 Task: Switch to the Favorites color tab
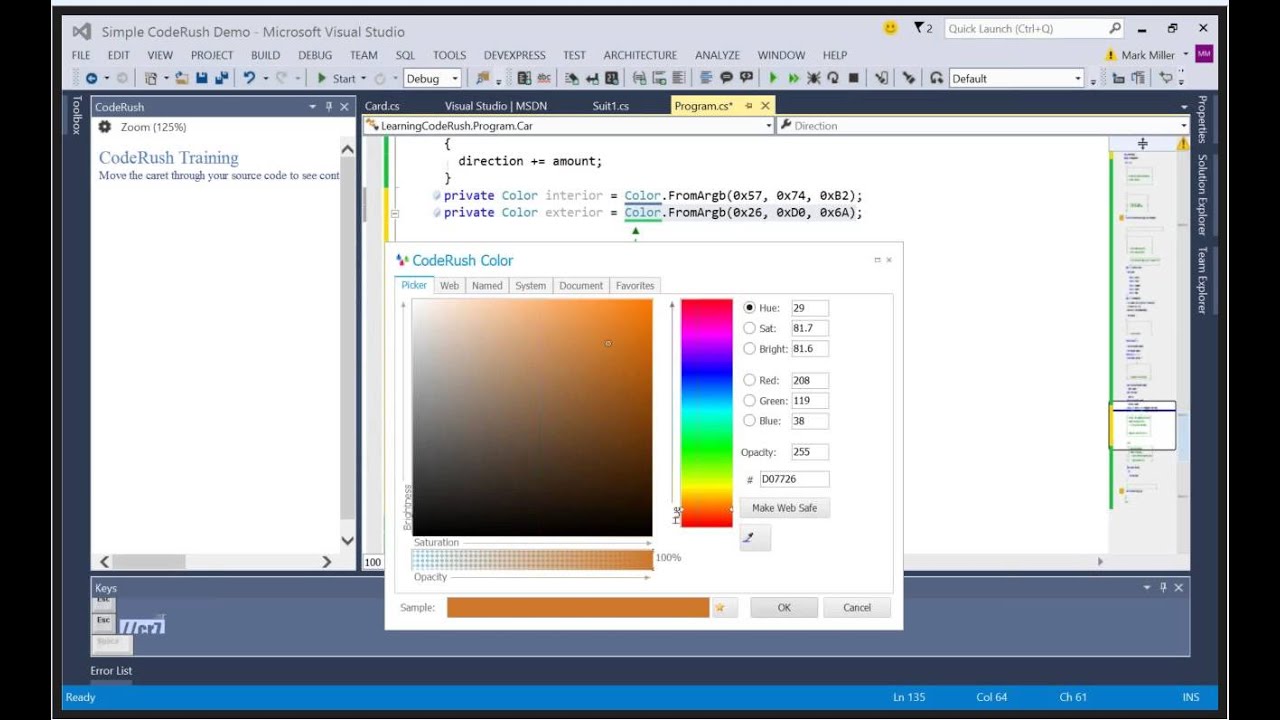(x=635, y=285)
